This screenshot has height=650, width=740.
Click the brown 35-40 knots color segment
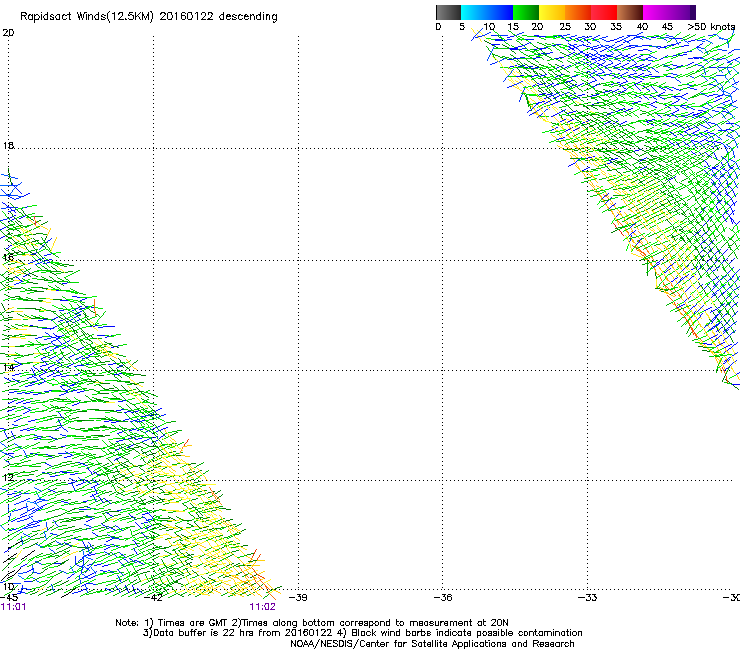tap(630, 12)
